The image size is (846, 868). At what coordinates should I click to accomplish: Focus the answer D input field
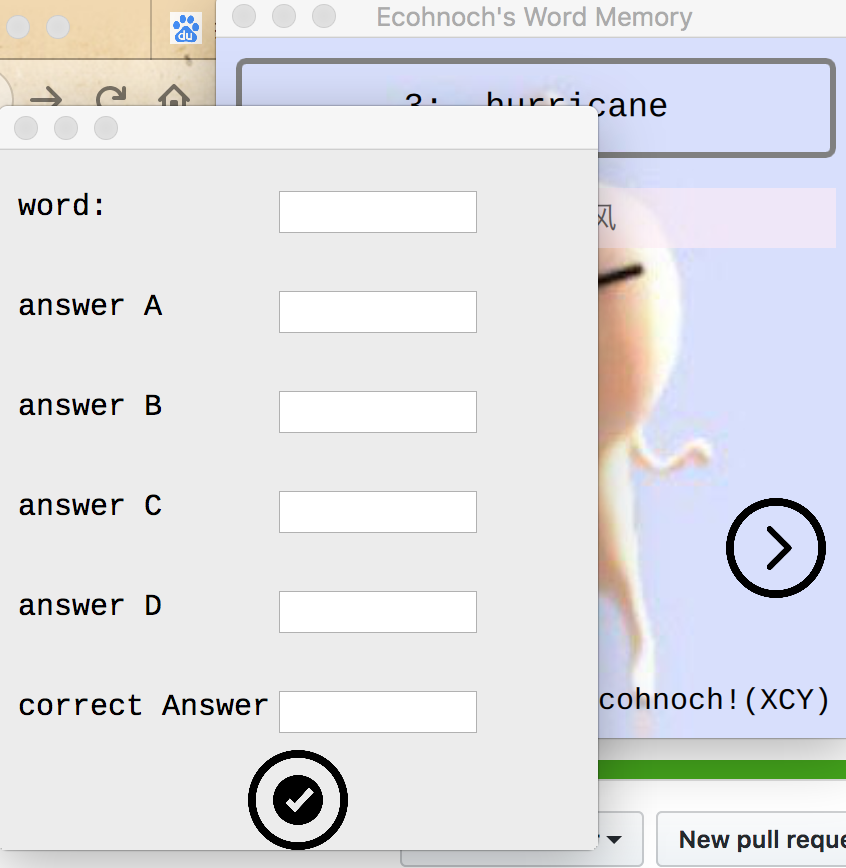click(378, 612)
